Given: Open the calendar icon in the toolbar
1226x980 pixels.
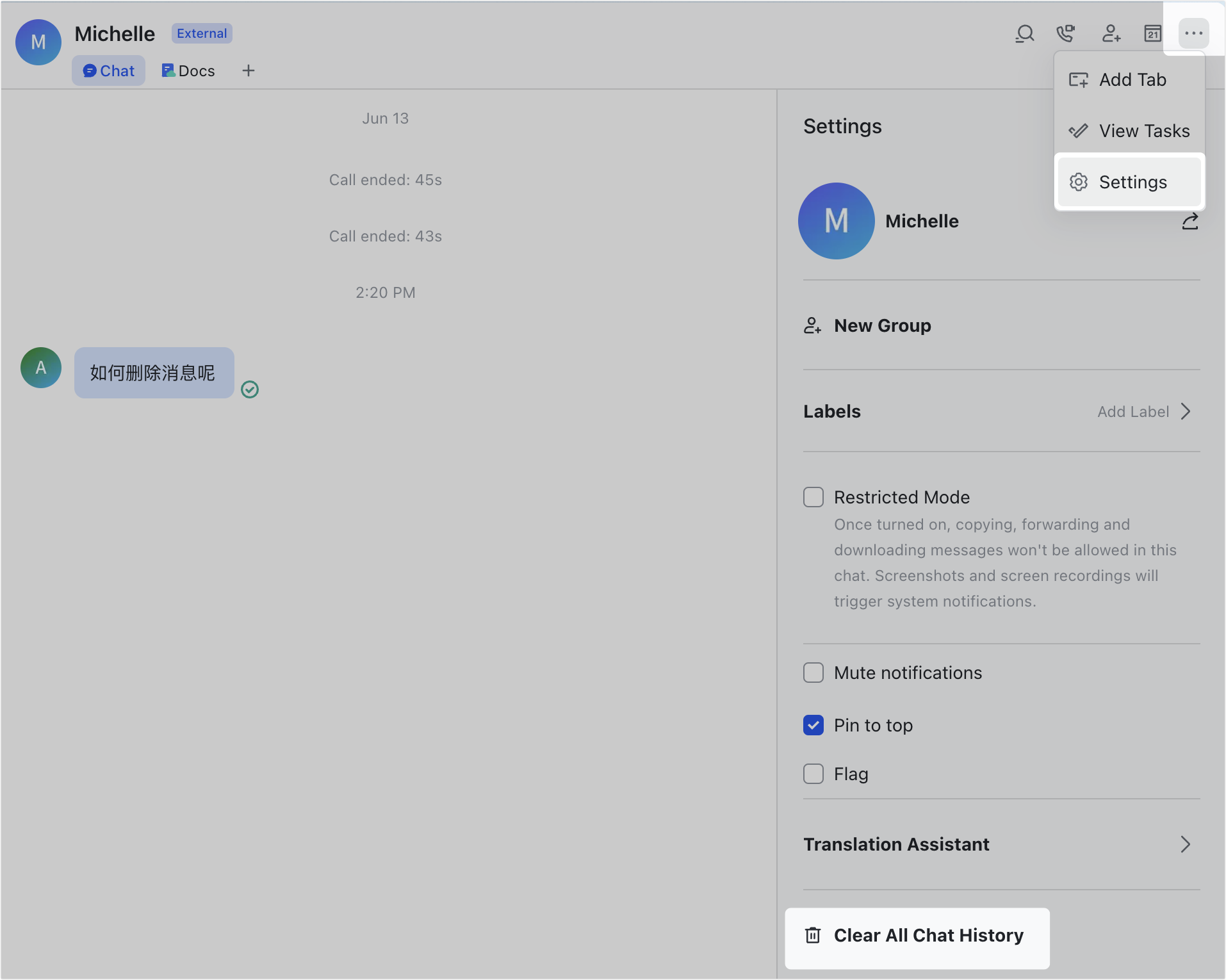Looking at the screenshot, I should coord(1152,34).
